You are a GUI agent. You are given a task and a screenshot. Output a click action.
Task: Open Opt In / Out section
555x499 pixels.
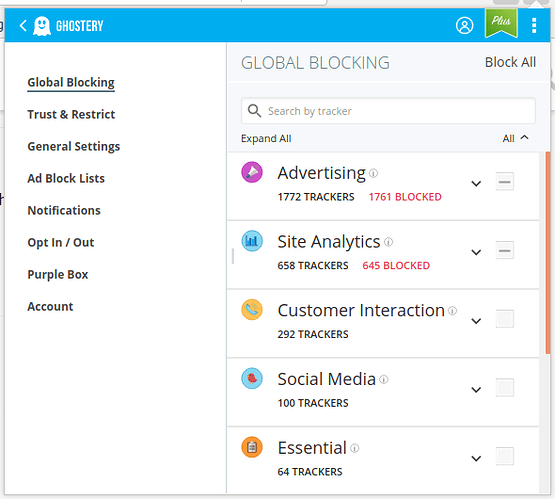[x=61, y=242]
